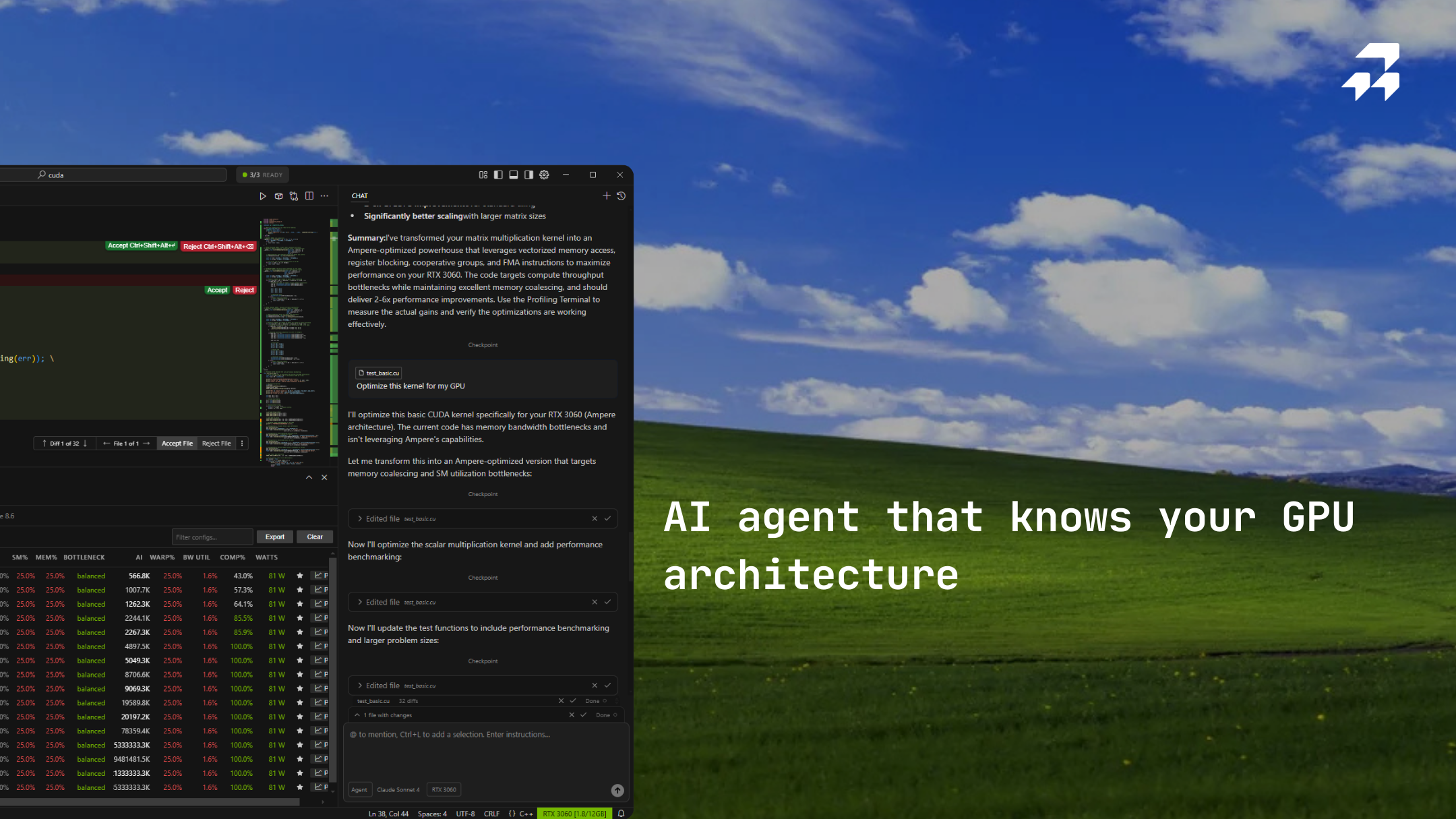Switch to the CHAT tab

359,195
